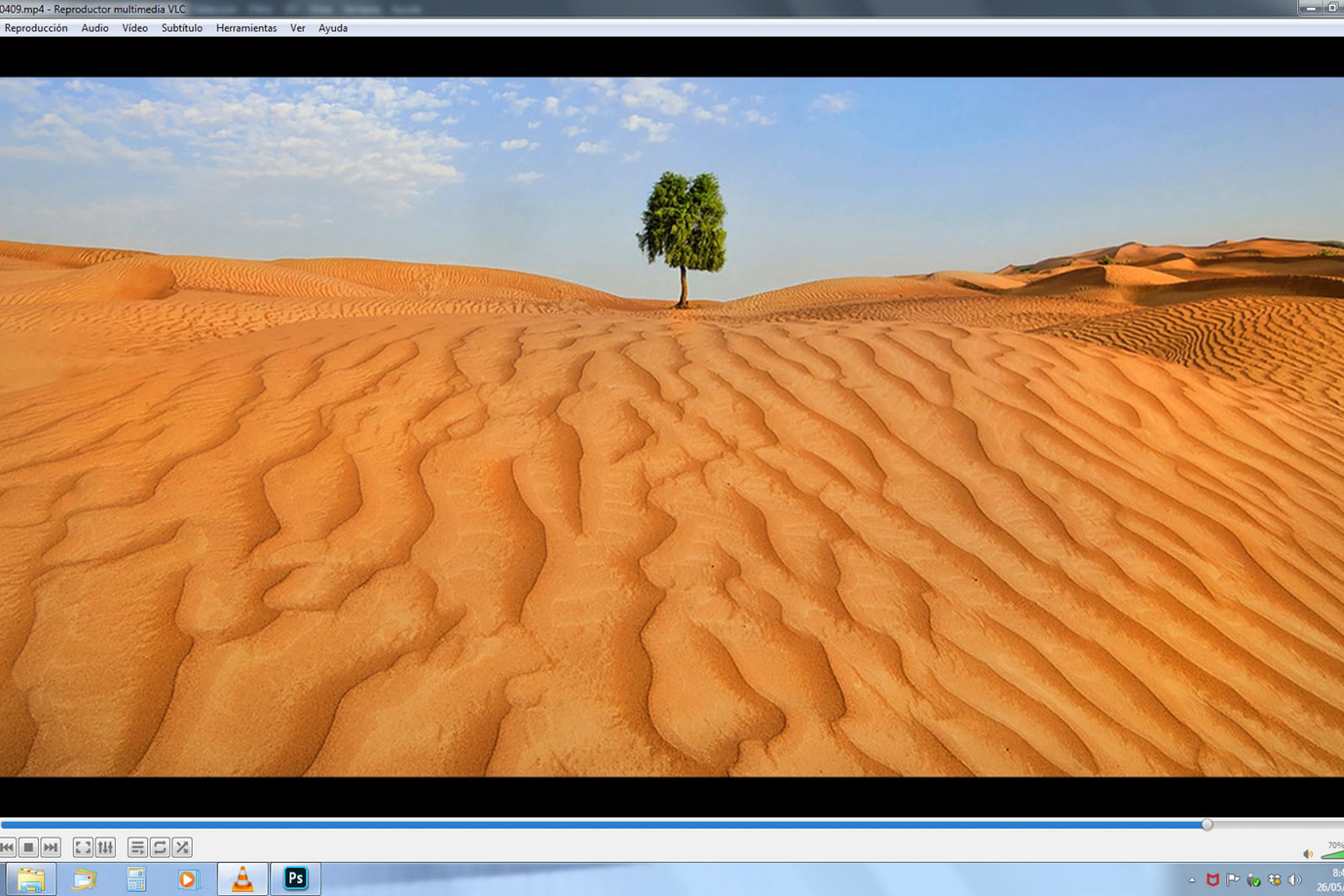1344x896 pixels.
Task: Show hidden system tray icons
Action: 1191,880
